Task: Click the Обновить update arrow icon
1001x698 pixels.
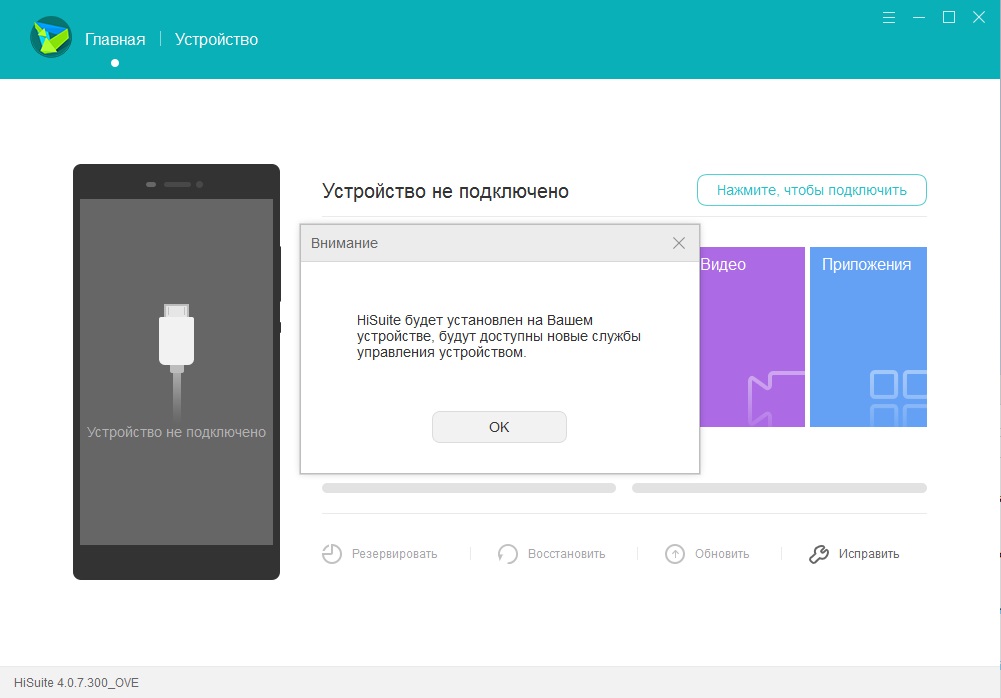Action: 675,554
